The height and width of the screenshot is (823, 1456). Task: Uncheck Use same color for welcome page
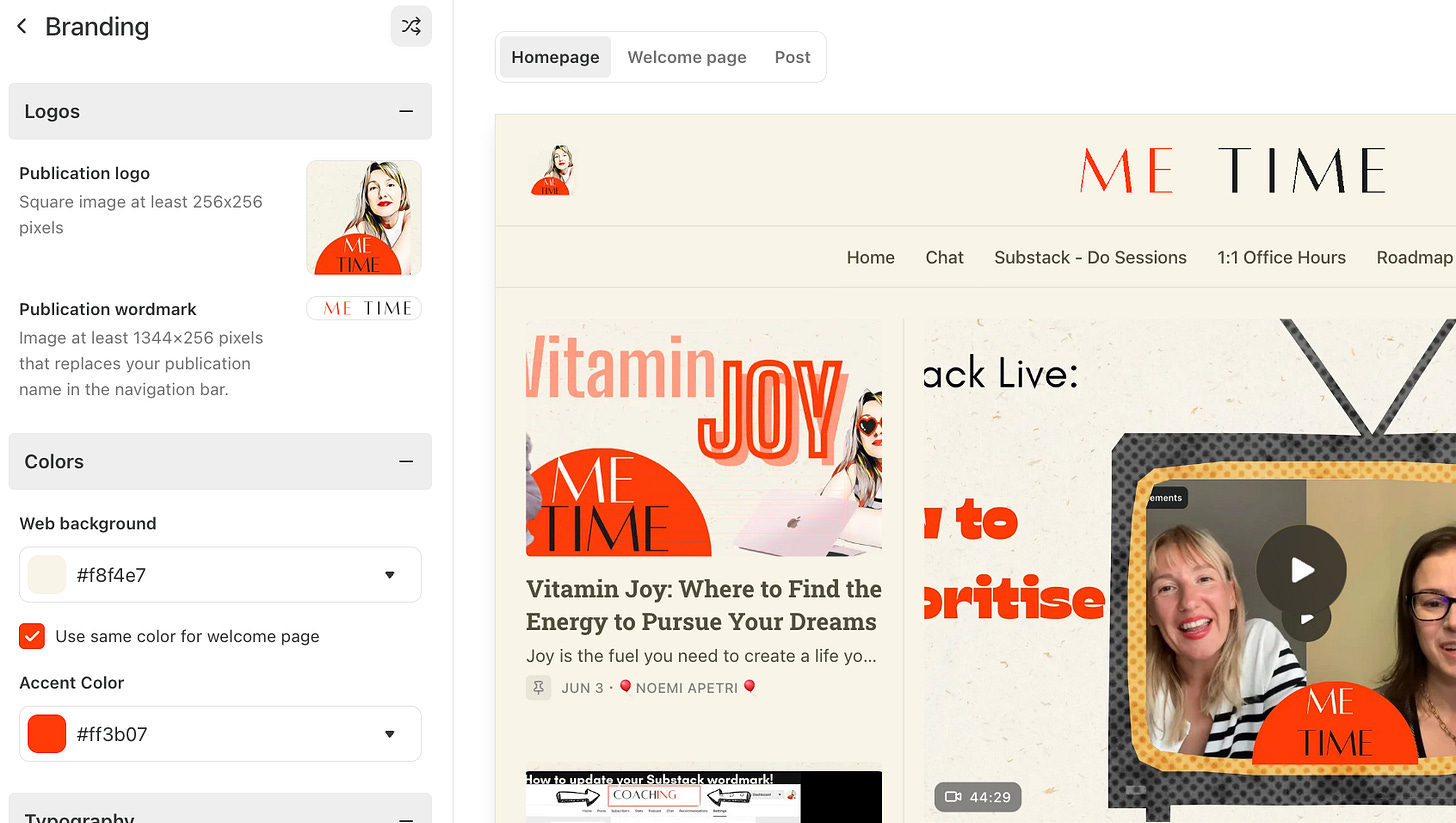32,636
